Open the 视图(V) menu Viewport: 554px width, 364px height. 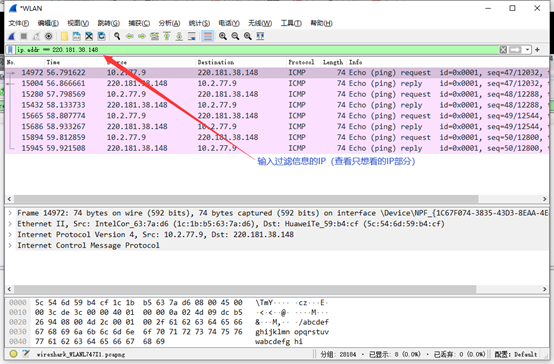tap(78, 23)
